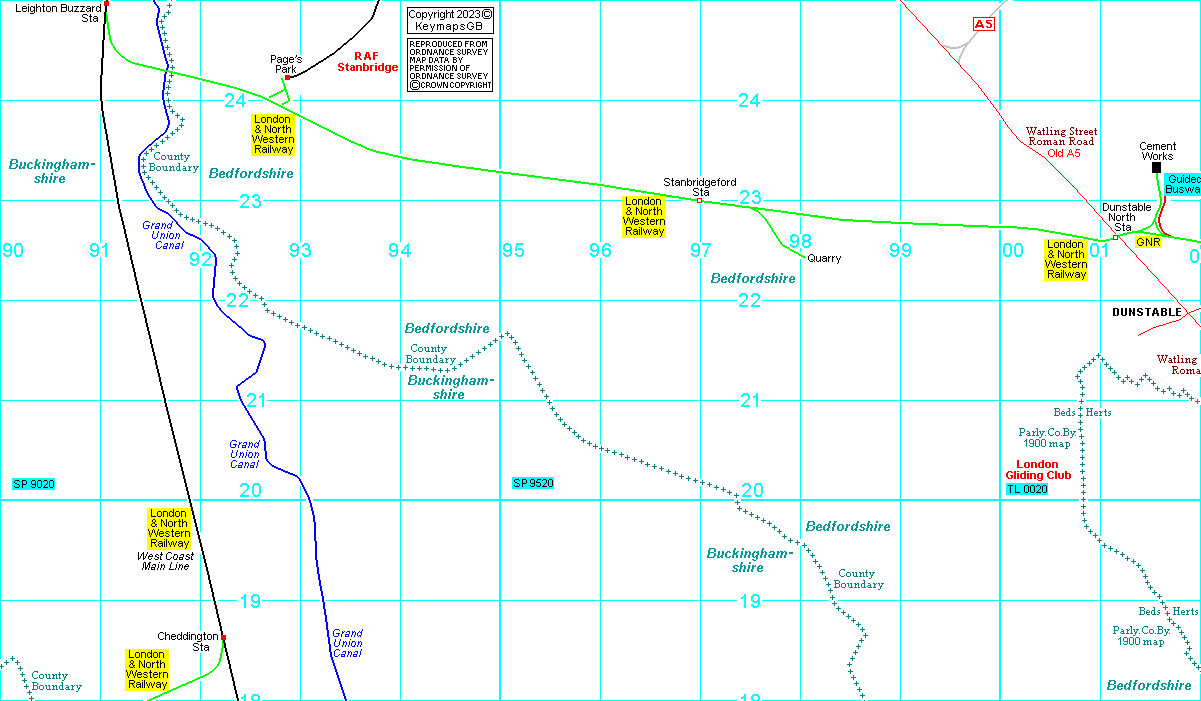1201x701 pixels.
Task: Click the cyan Guided Busway label
Action: click(1182, 184)
